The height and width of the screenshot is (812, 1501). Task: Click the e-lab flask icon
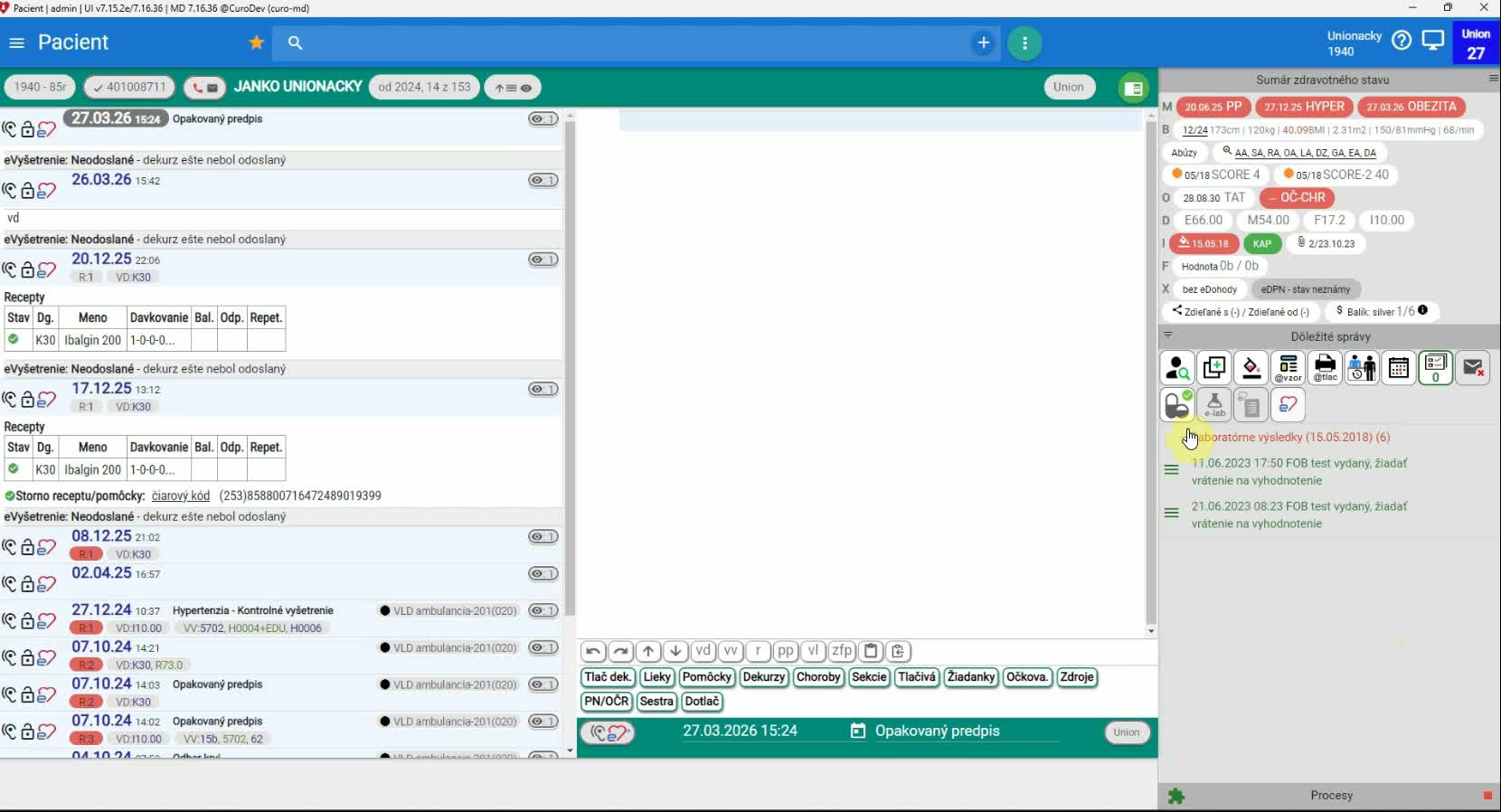pyautogui.click(x=1214, y=404)
